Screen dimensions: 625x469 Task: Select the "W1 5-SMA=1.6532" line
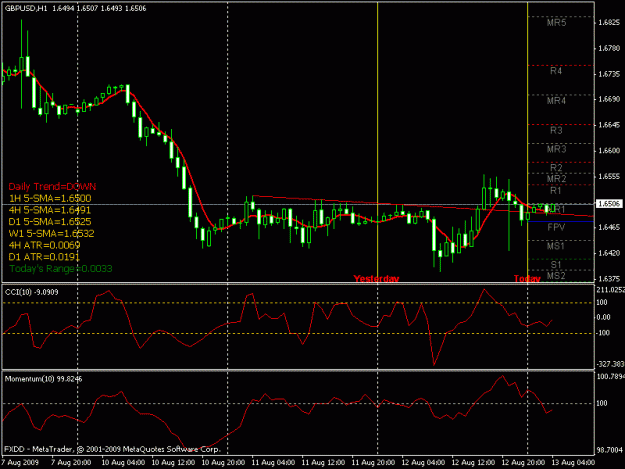coord(51,234)
